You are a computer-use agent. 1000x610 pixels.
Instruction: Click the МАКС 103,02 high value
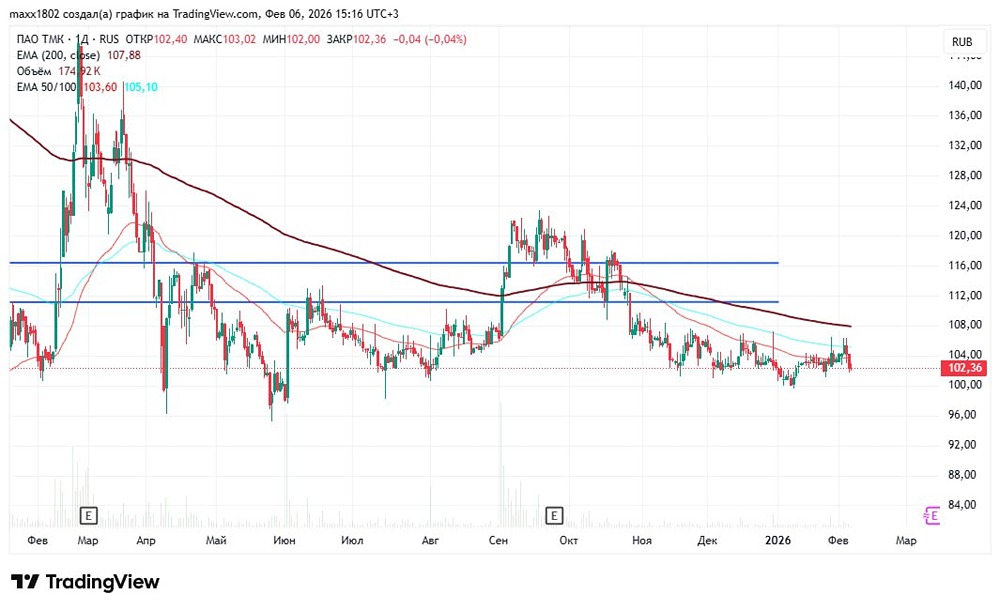click(x=224, y=39)
